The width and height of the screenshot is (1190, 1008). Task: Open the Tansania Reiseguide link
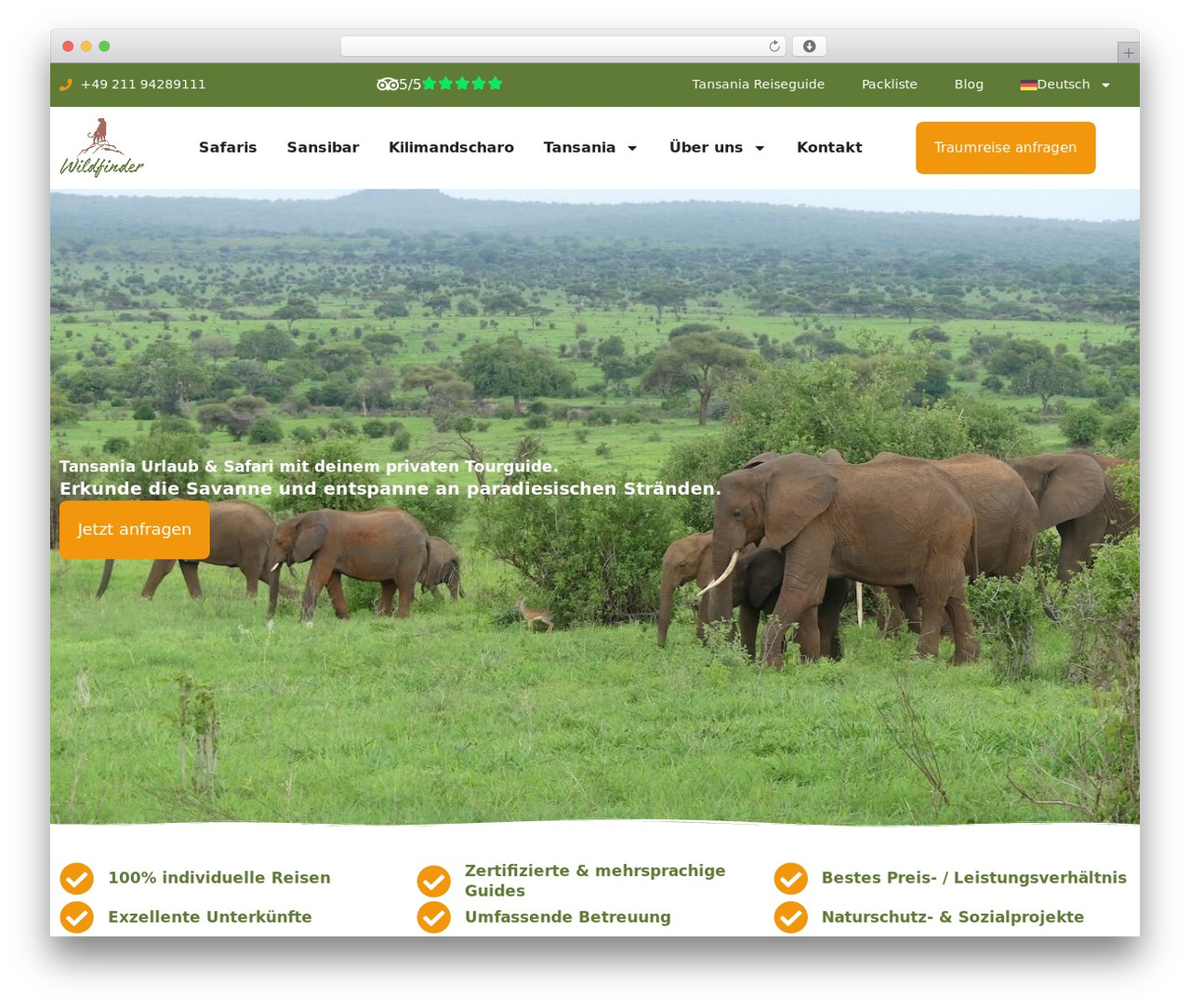tap(758, 84)
